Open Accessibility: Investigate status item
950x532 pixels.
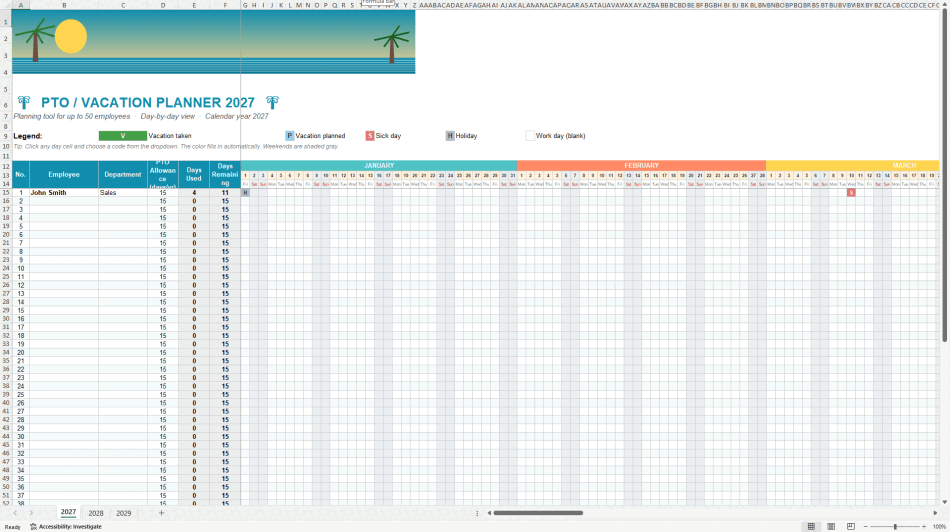tap(66, 527)
